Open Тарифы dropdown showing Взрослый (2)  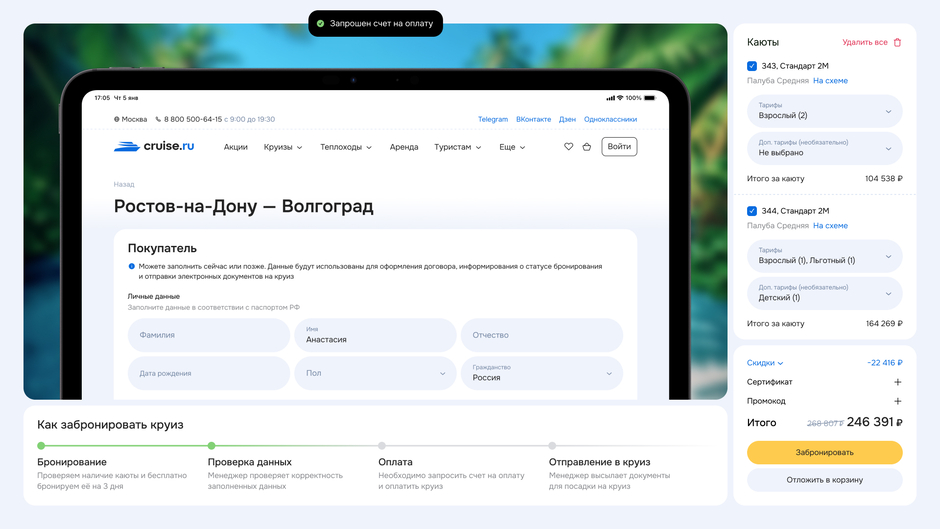pyautogui.click(x=824, y=111)
